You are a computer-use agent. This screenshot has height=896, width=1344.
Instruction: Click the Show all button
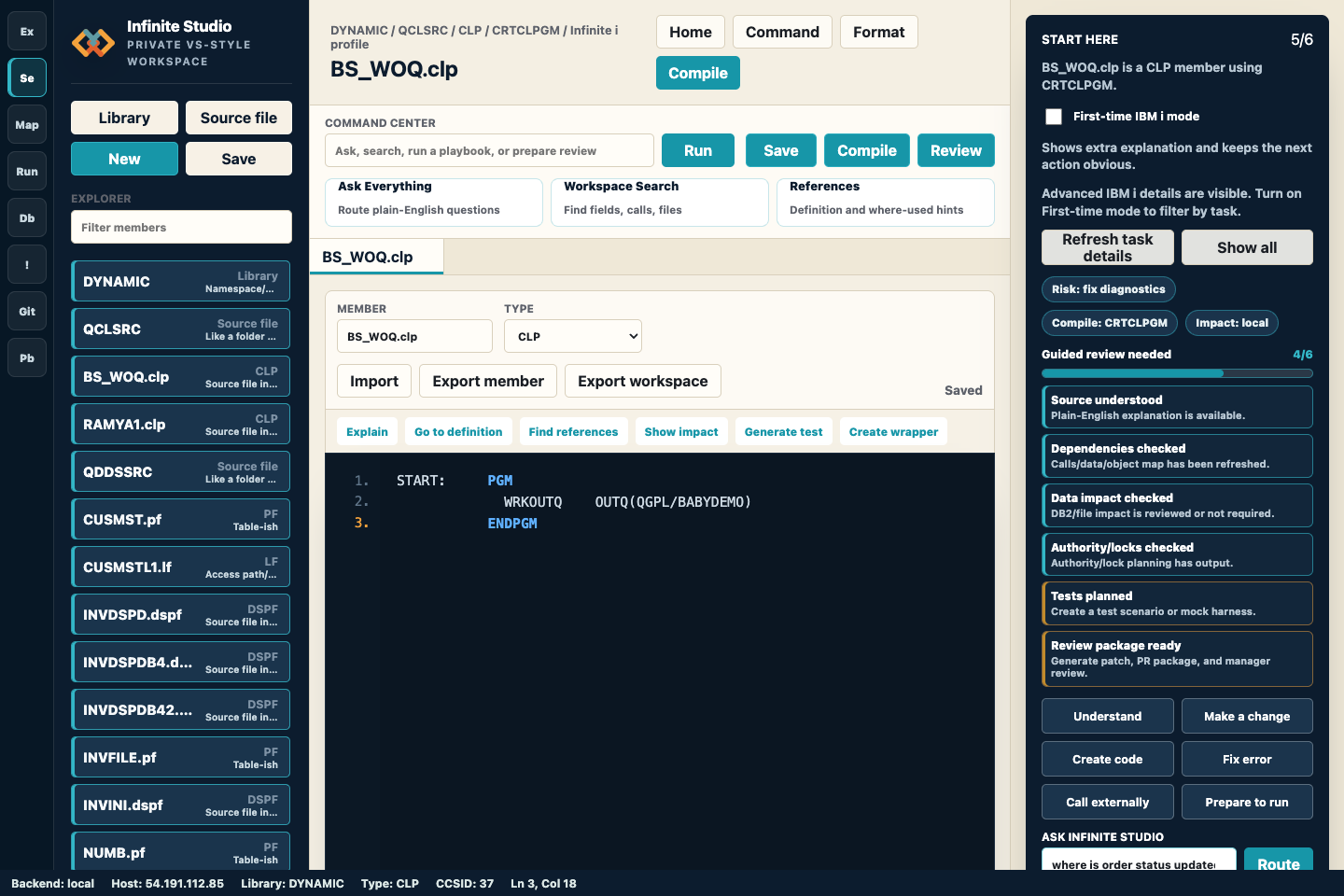point(1247,247)
